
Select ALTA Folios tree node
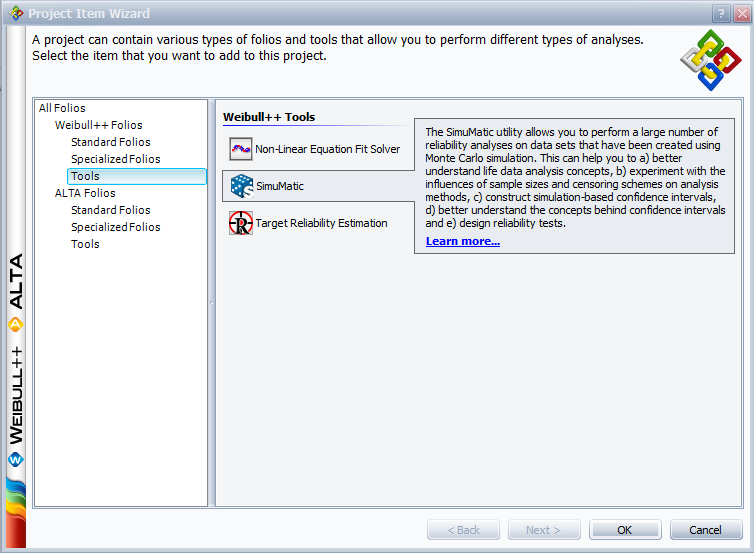pyautogui.click(x=85, y=193)
